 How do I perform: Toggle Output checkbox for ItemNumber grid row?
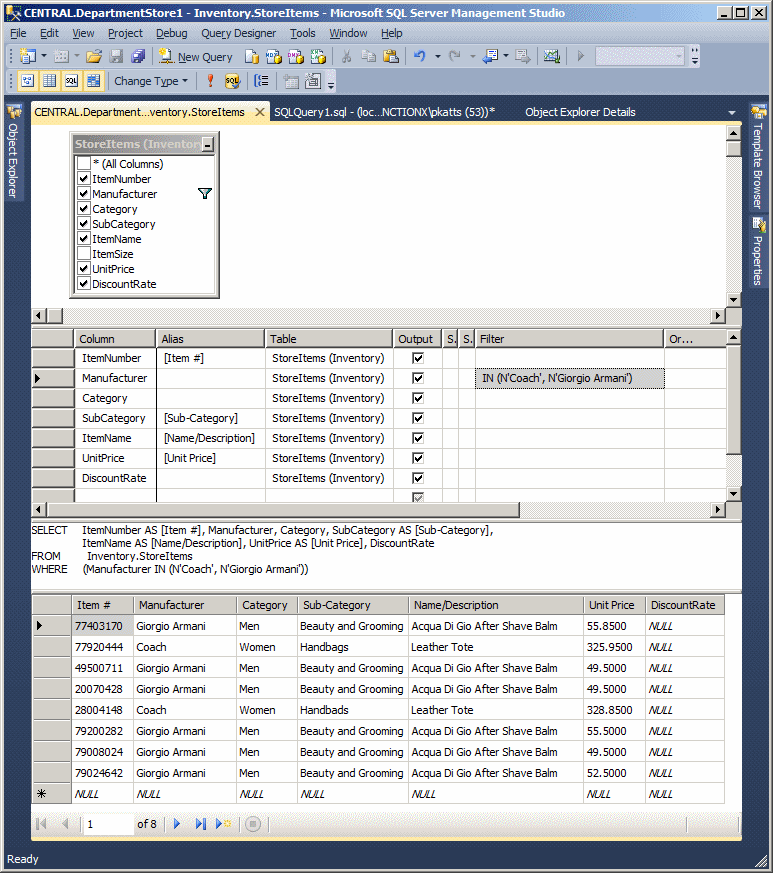tap(418, 358)
